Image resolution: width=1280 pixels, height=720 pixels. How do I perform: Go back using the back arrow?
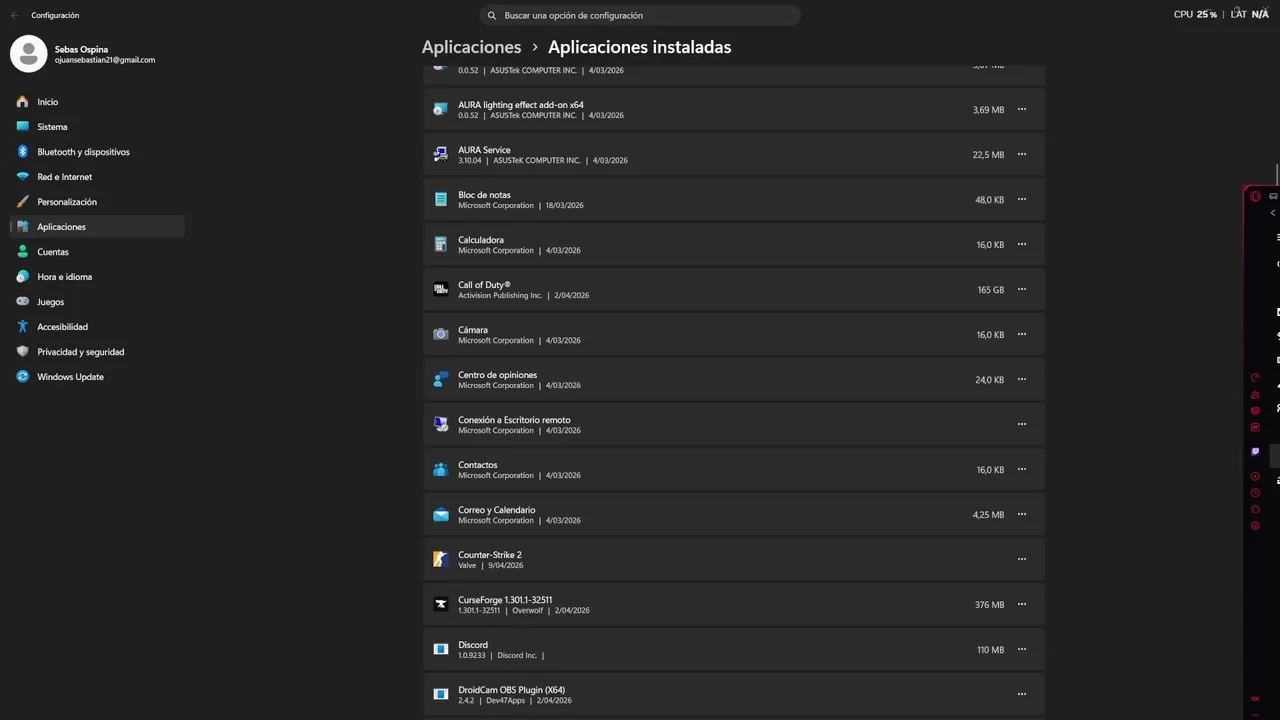pyautogui.click(x=14, y=15)
